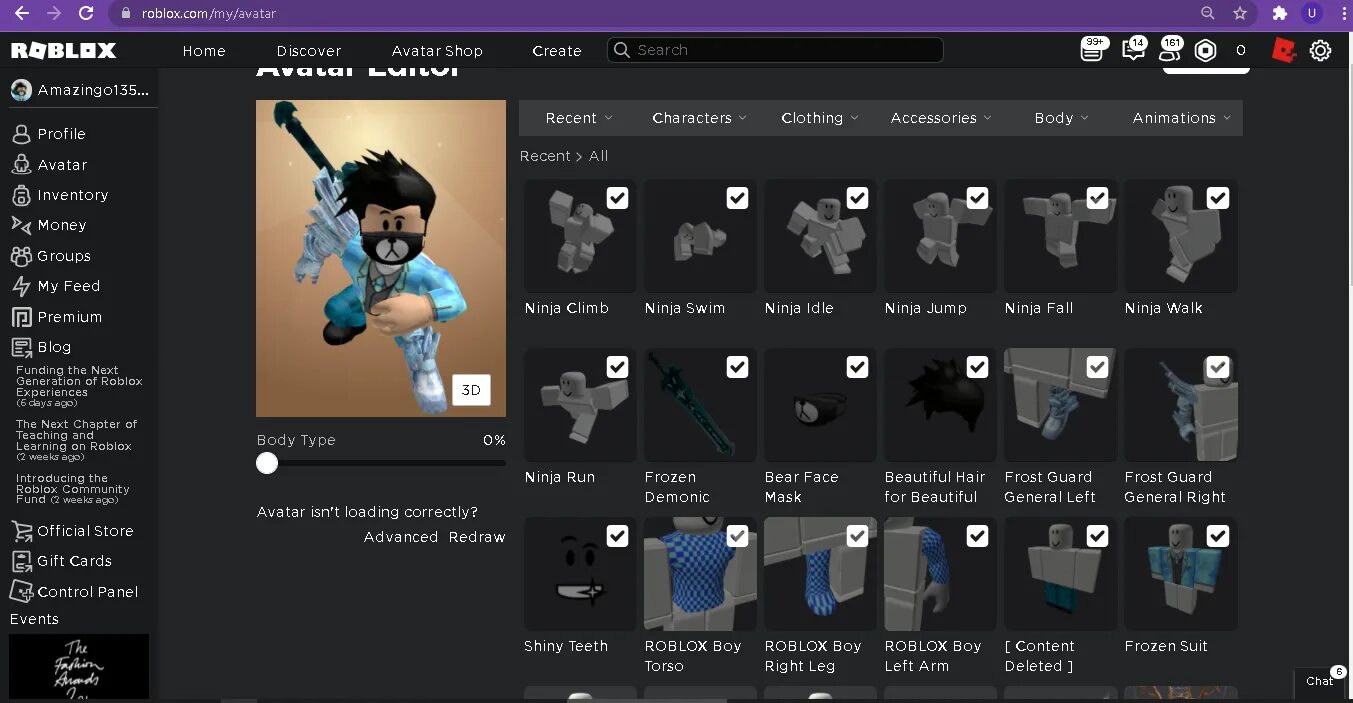Bookmark page with star icon
The height and width of the screenshot is (703, 1353).
click(1240, 13)
